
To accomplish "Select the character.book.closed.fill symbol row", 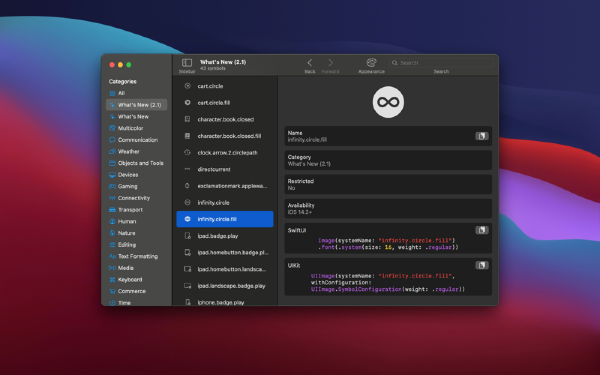I will coord(225,136).
